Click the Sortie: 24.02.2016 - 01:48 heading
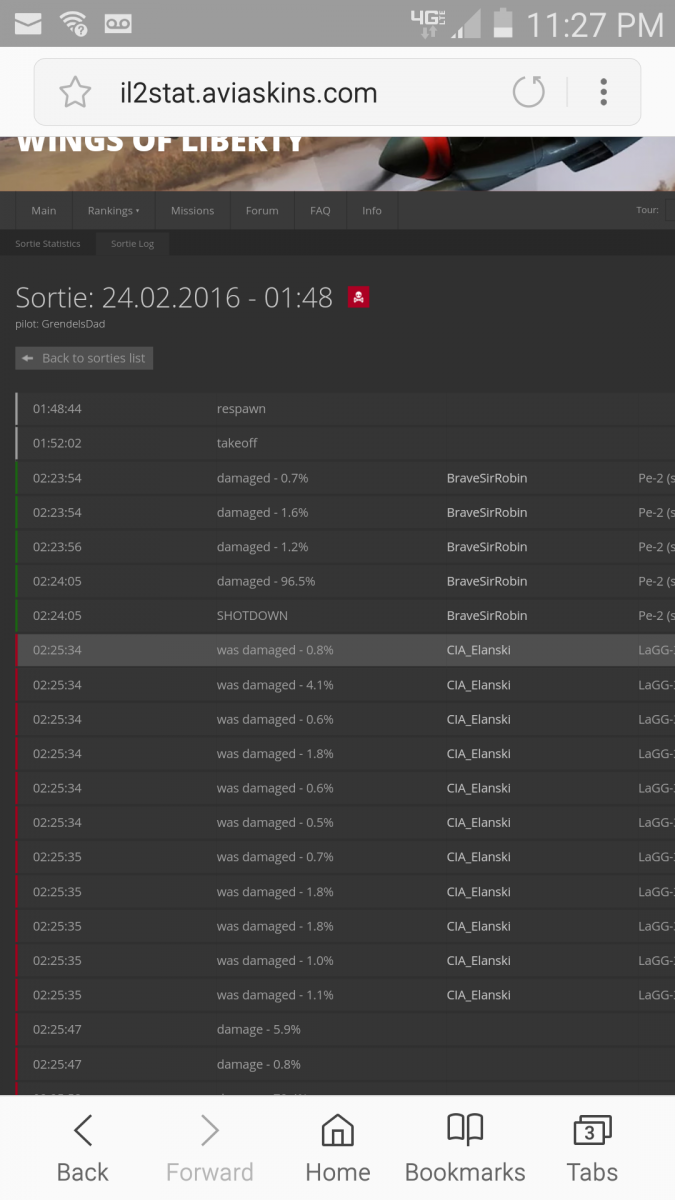The width and height of the screenshot is (675, 1200). click(174, 297)
